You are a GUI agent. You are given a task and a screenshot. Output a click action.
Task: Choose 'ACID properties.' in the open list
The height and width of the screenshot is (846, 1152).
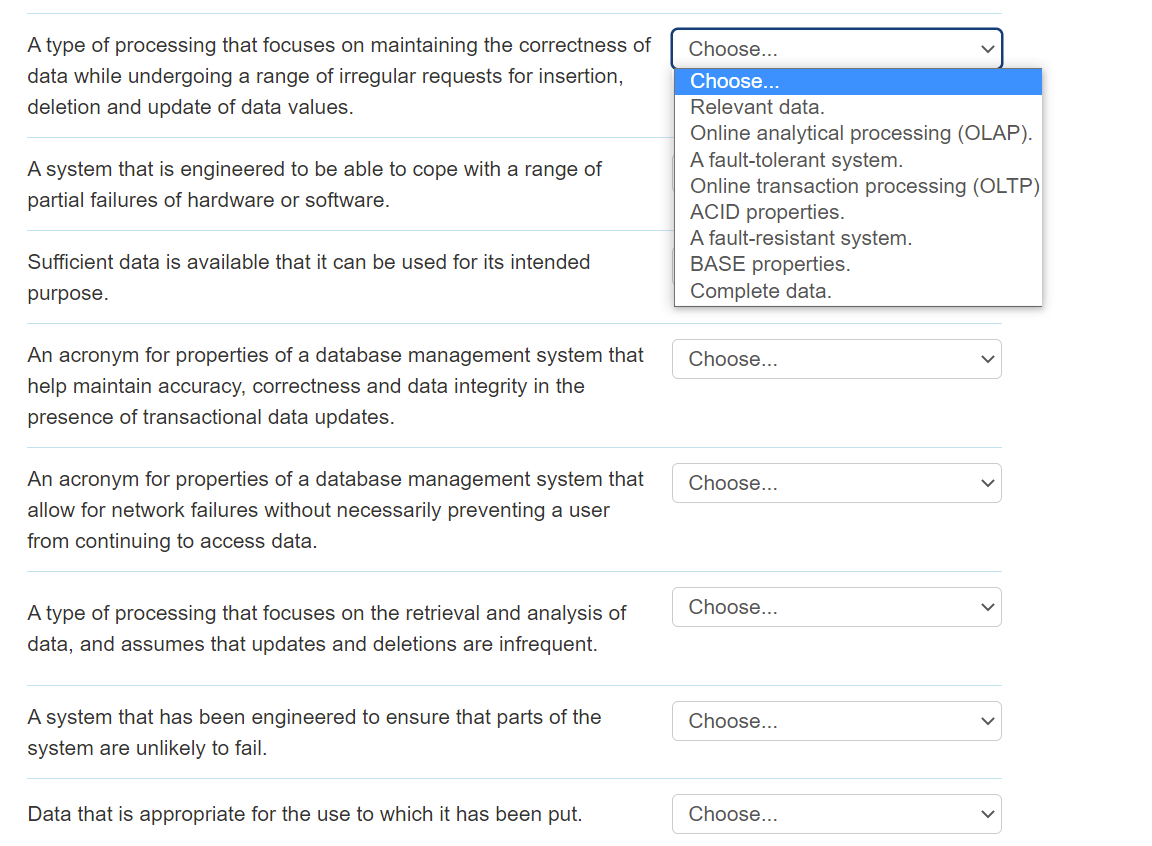tap(767, 212)
